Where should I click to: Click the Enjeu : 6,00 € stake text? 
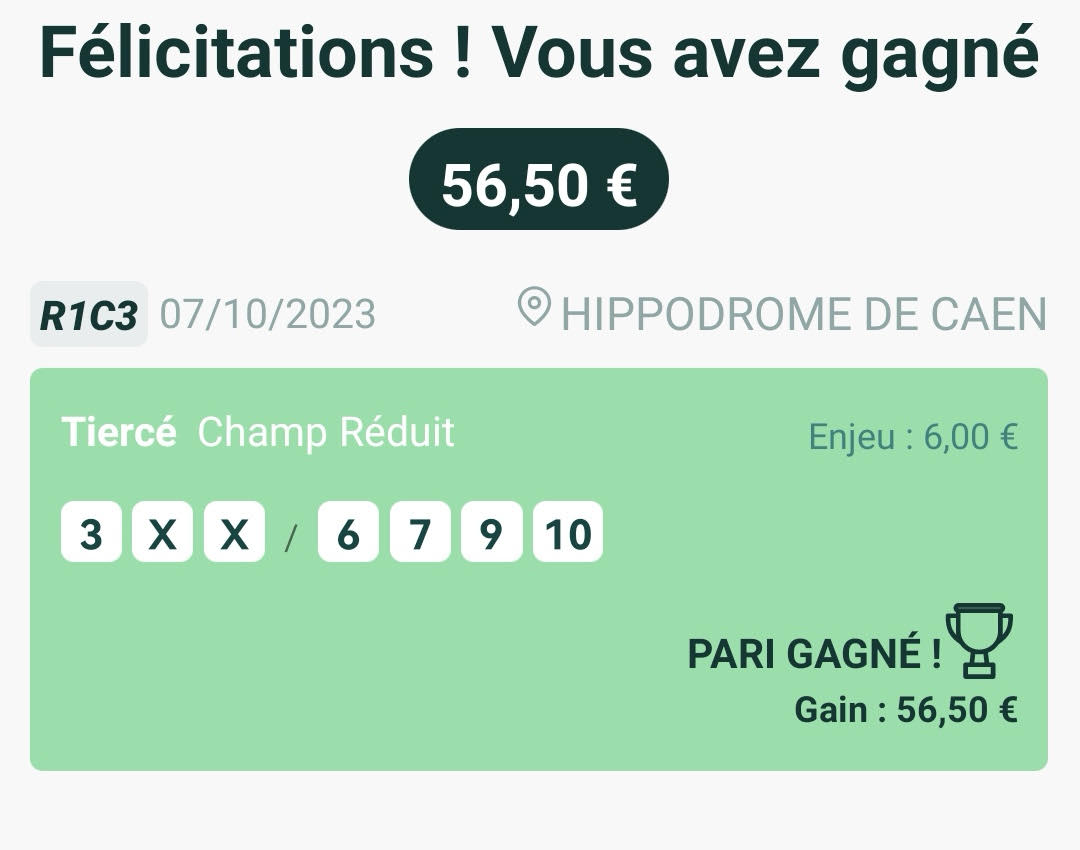click(x=913, y=436)
